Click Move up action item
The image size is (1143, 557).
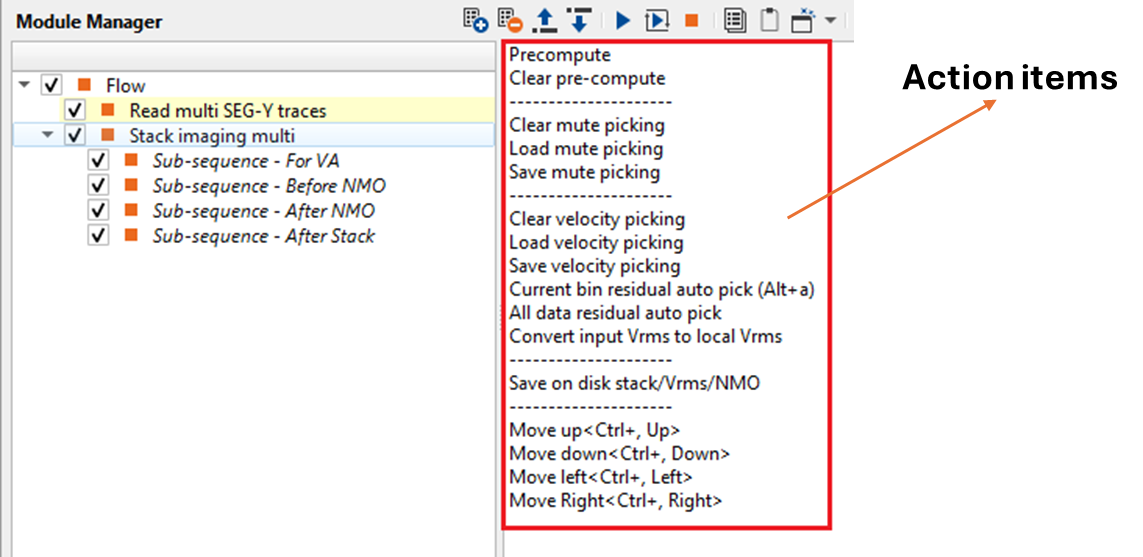coord(595,429)
